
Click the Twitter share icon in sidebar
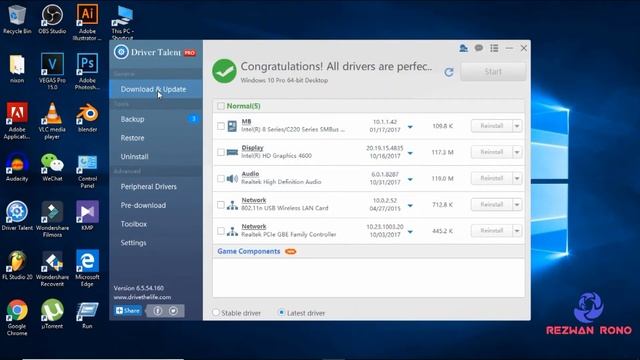173,311
